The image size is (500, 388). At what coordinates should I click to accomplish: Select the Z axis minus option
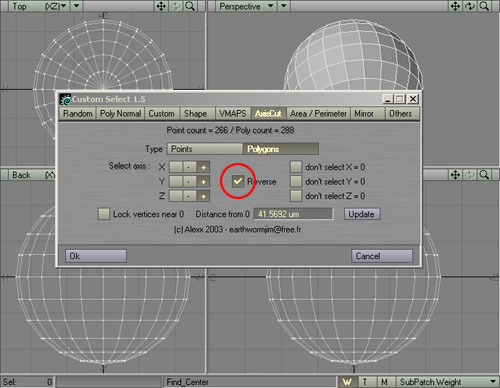[x=189, y=196]
